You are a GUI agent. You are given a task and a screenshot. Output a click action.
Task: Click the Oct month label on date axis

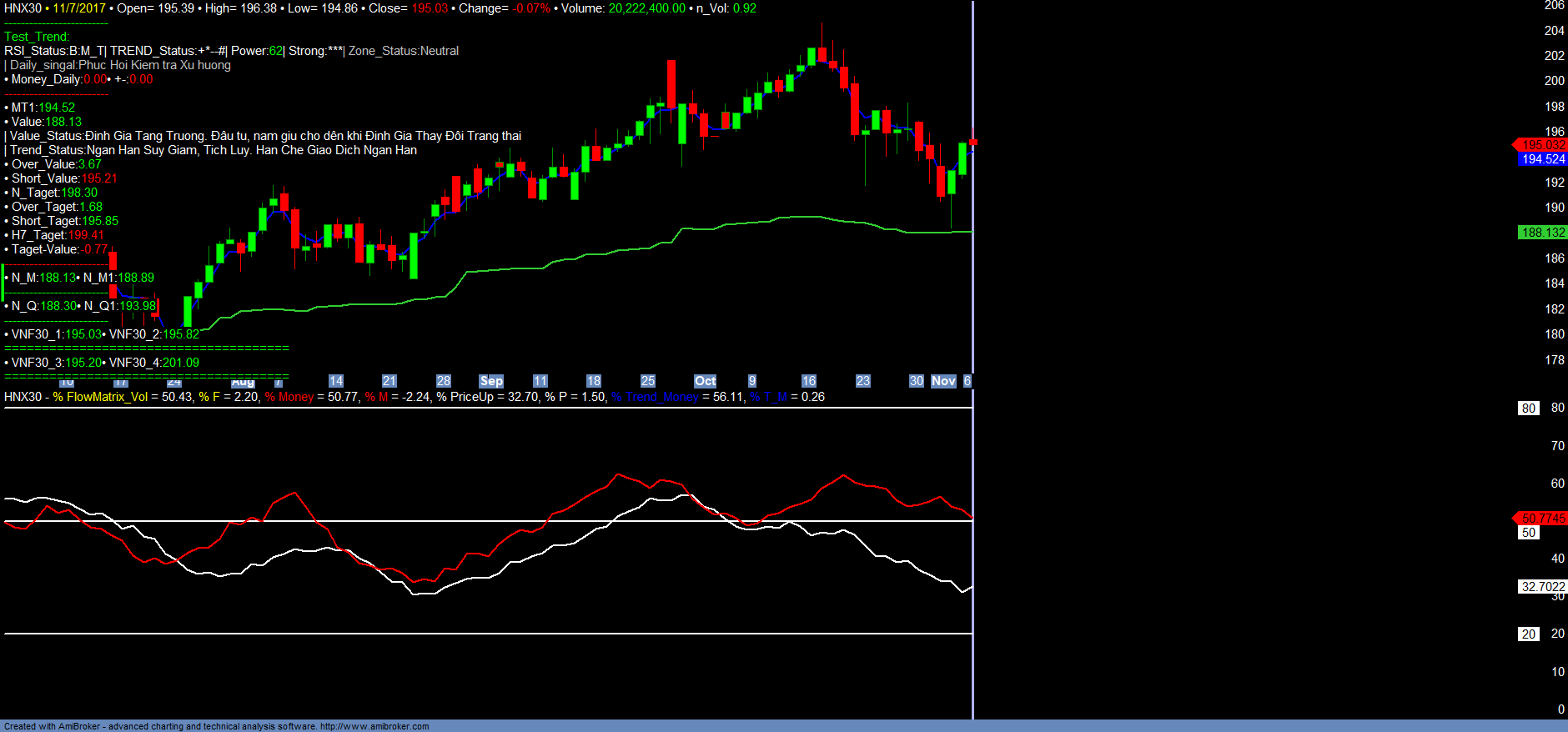[x=705, y=381]
